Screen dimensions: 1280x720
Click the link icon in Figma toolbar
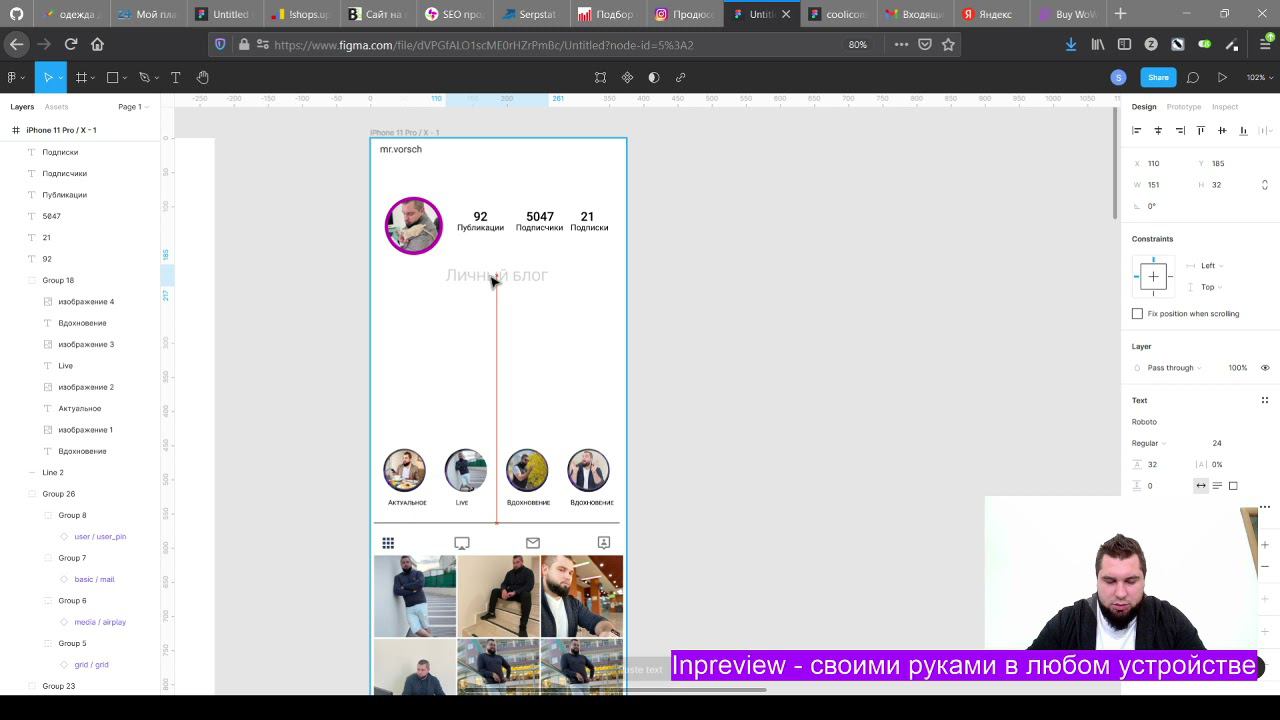pyautogui.click(x=681, y=77)
